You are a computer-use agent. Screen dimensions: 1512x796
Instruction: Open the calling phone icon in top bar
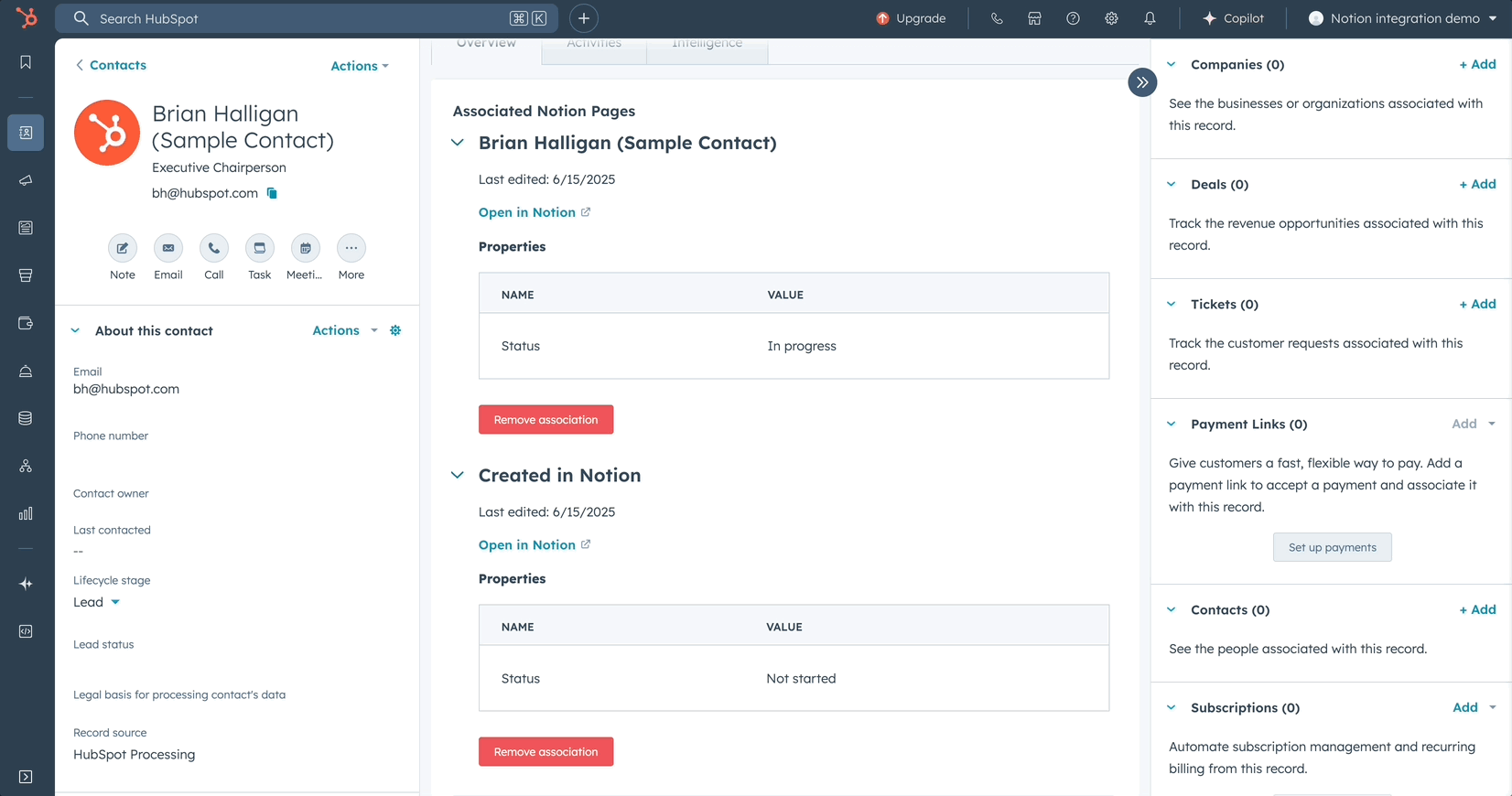(997, 18)
